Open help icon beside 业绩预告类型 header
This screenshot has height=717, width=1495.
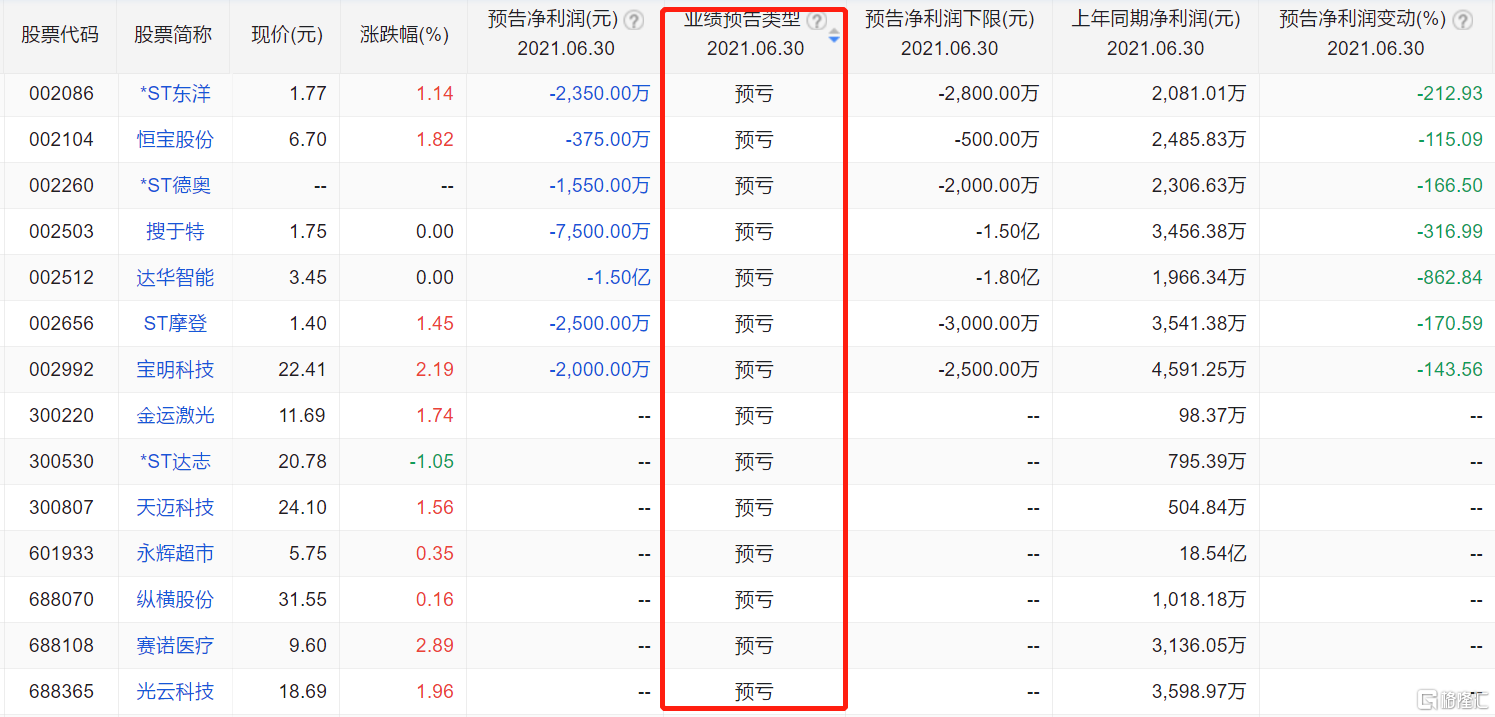click(x=817, y=20)
